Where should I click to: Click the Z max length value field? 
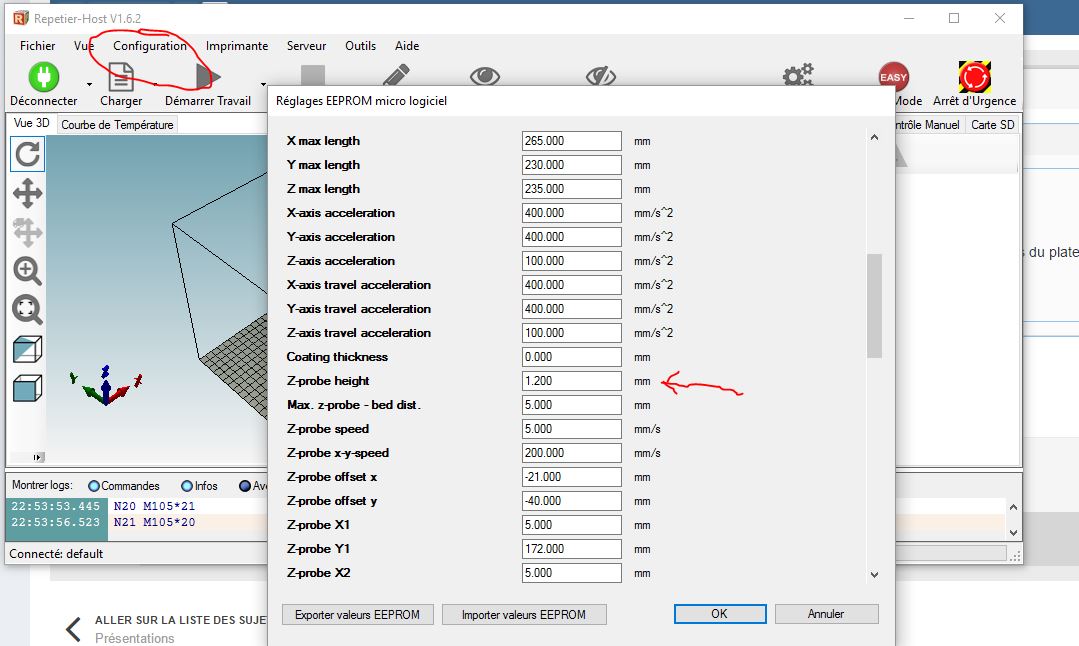[x=571, y=189]
